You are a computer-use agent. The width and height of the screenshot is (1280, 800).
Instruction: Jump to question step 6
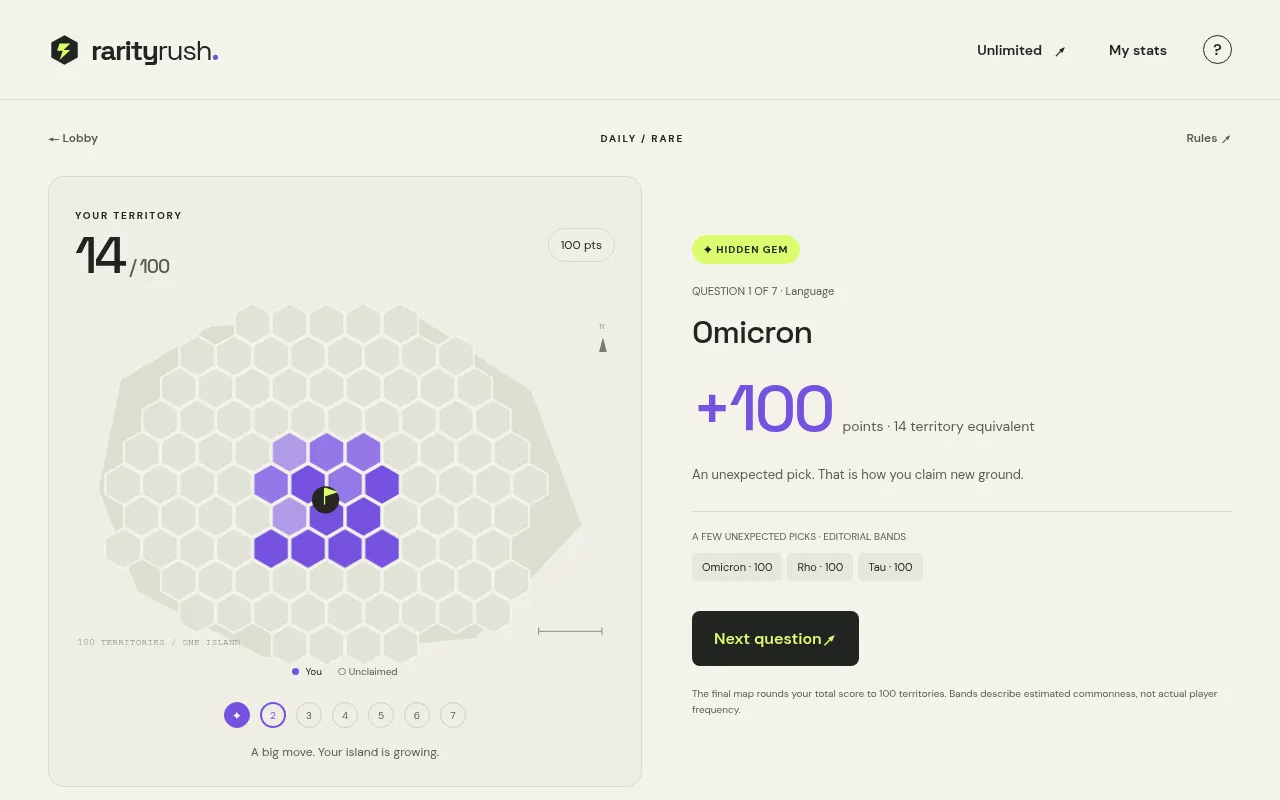tap(417, 715)
